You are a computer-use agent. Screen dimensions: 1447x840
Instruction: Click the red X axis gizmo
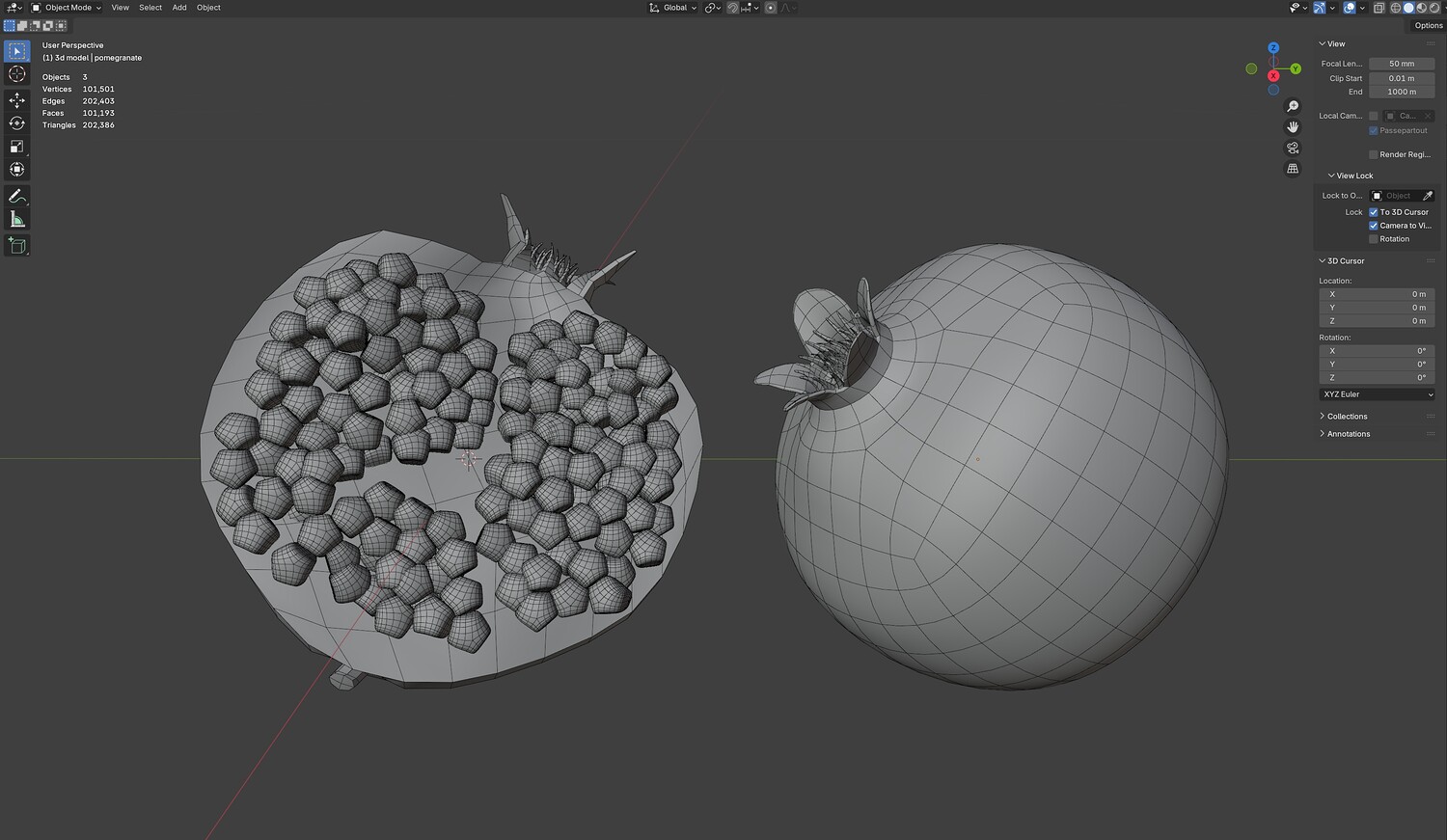click(x=1273, y=75)
